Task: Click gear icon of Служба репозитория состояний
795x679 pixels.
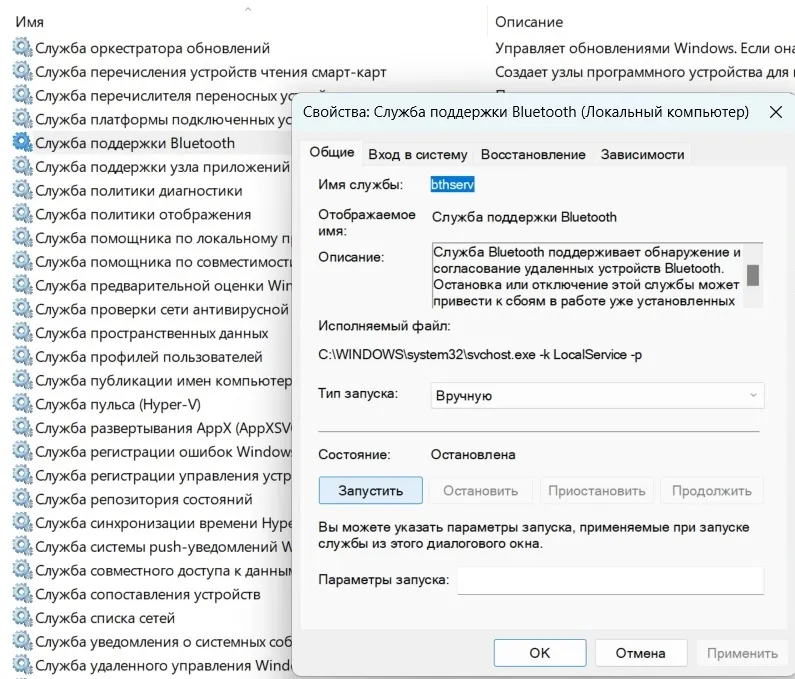Action: pos(22,498)
